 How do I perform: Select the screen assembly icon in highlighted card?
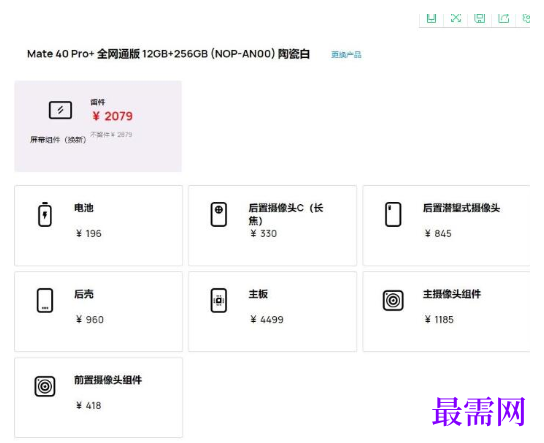60,110
